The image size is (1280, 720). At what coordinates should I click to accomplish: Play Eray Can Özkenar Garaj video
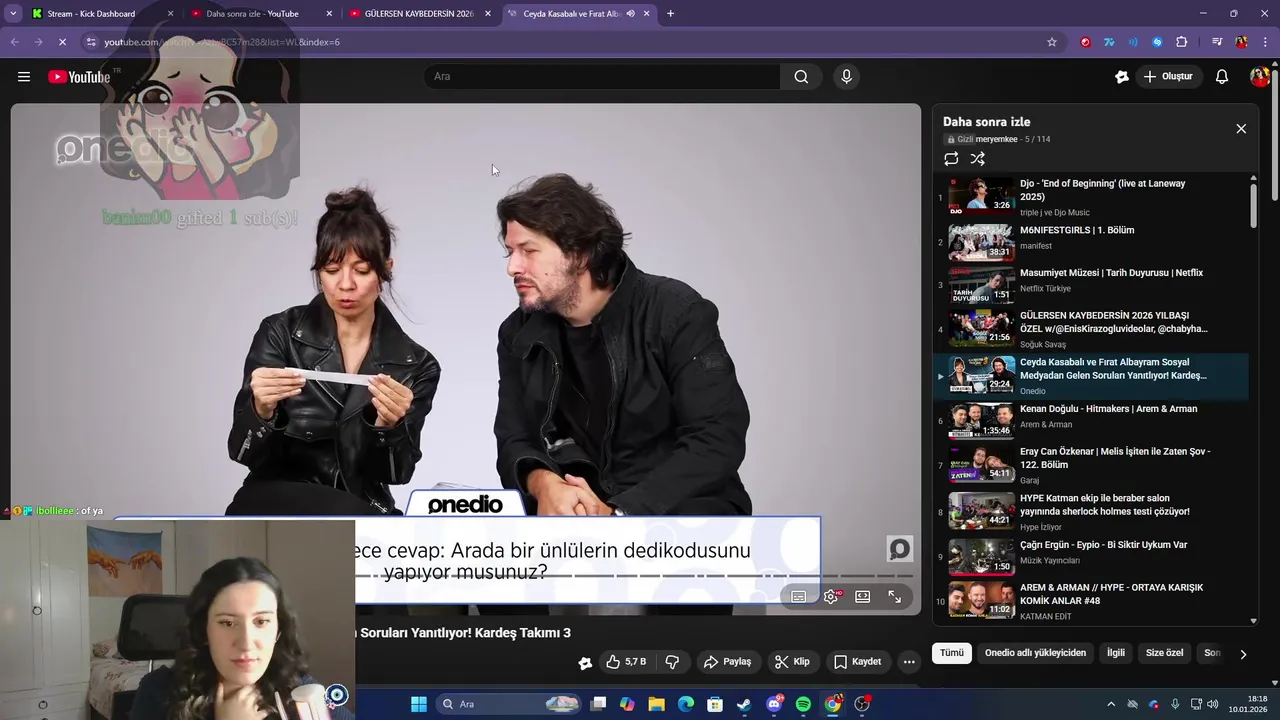point(1090,465)
